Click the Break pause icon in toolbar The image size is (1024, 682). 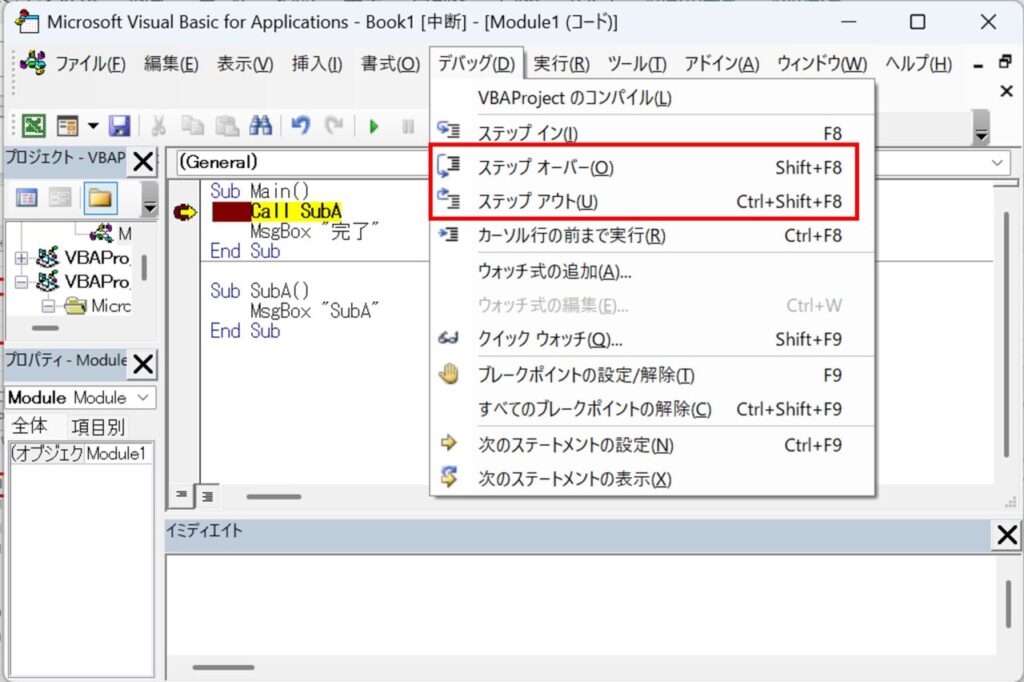(408, 126)
